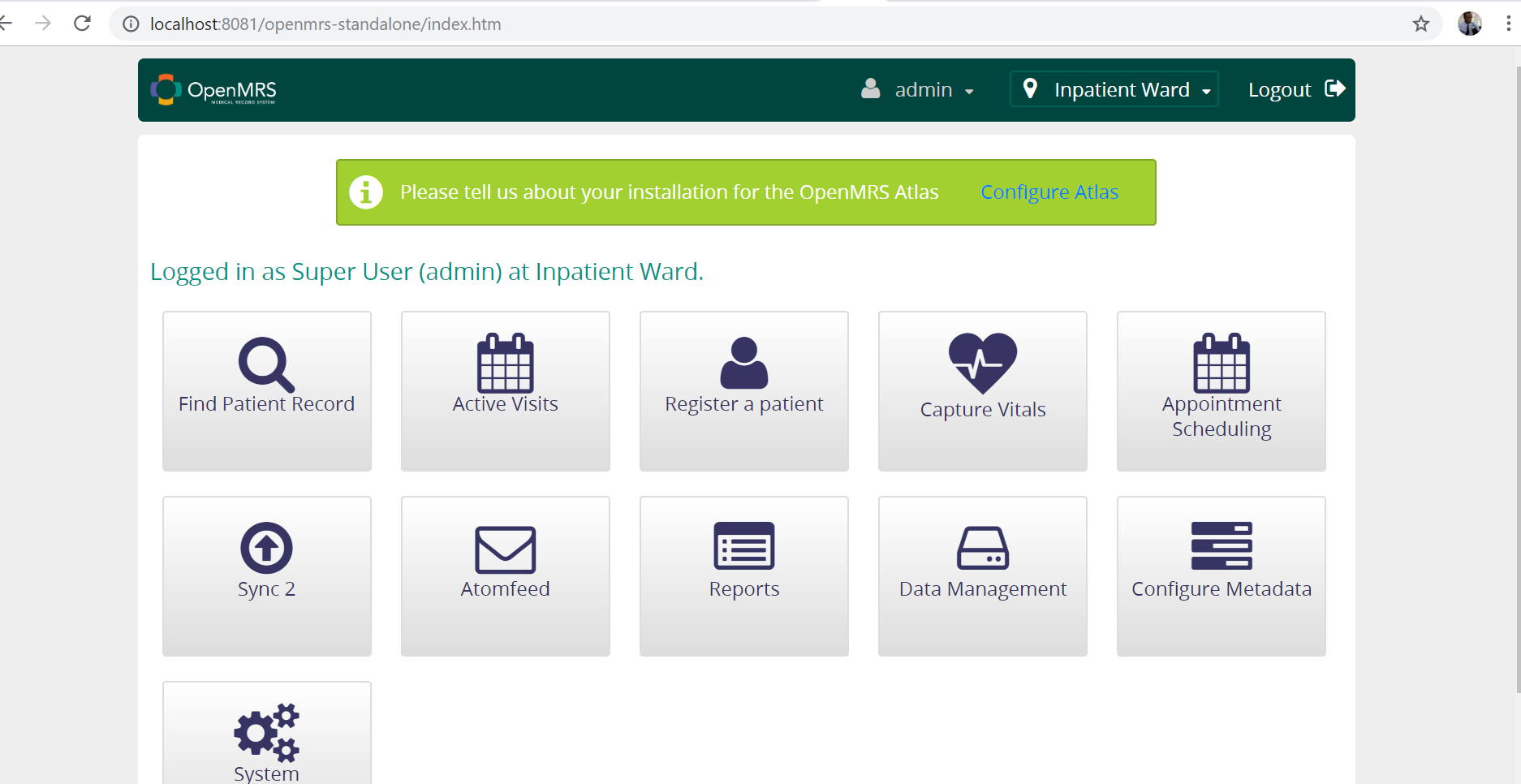Image resolution: width=1521 pixels, height=784 pixels.
Task: Expand the admin user dropdown
Action: point(918,90)
